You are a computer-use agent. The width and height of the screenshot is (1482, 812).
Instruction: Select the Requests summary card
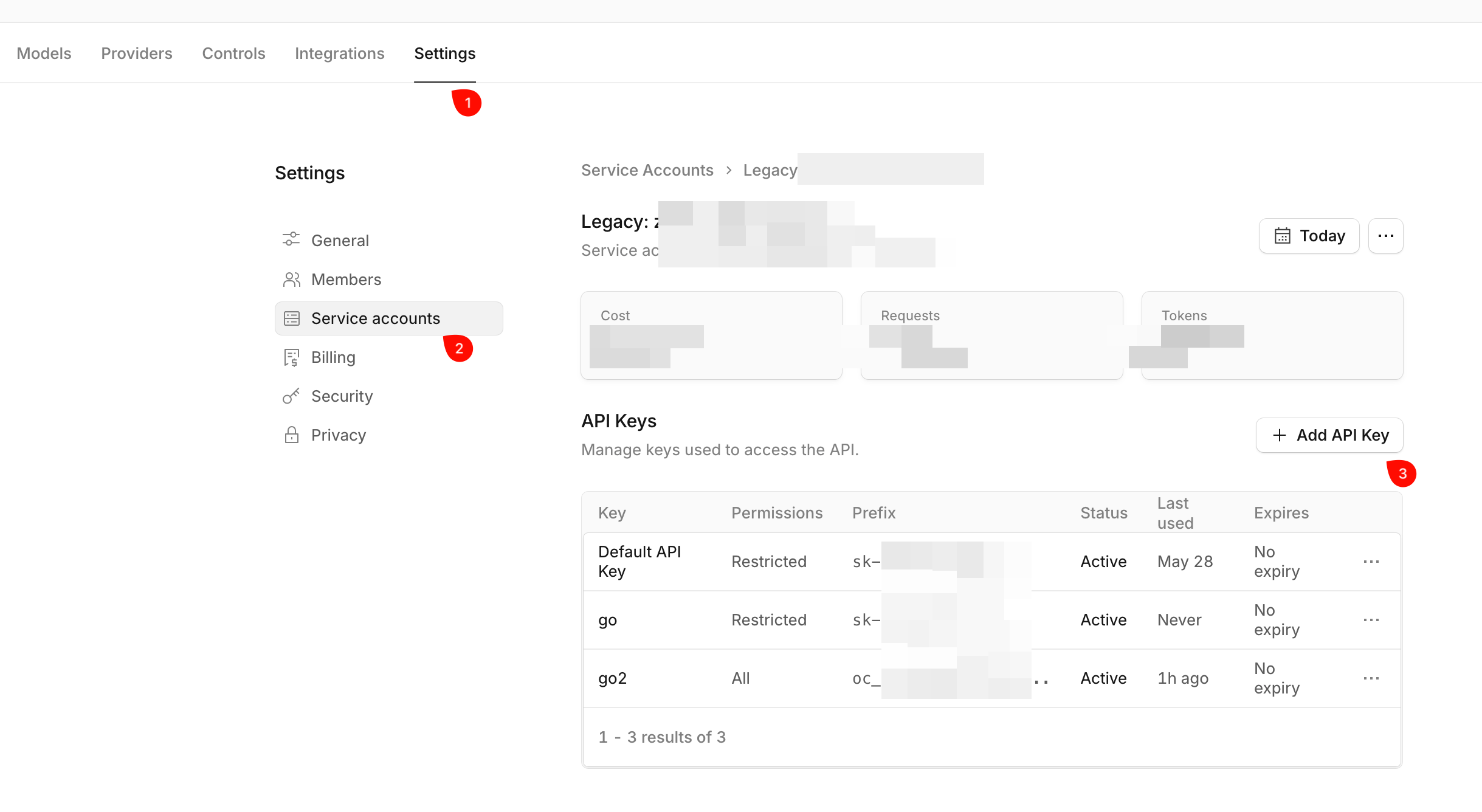click(x=992, y=335)
